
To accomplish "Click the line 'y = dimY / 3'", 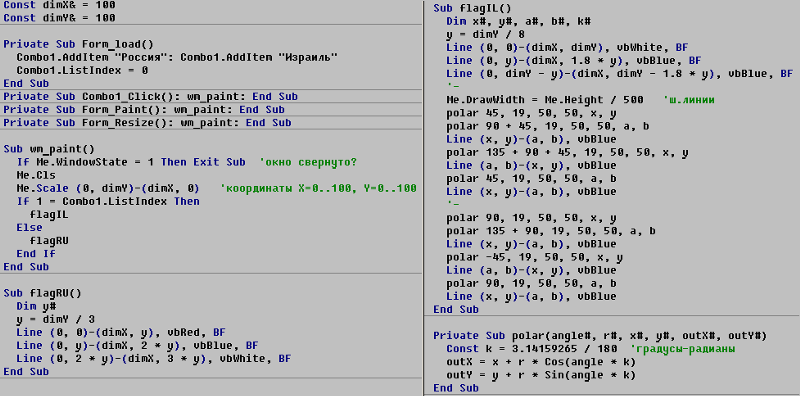I will (x=56, y=319).
